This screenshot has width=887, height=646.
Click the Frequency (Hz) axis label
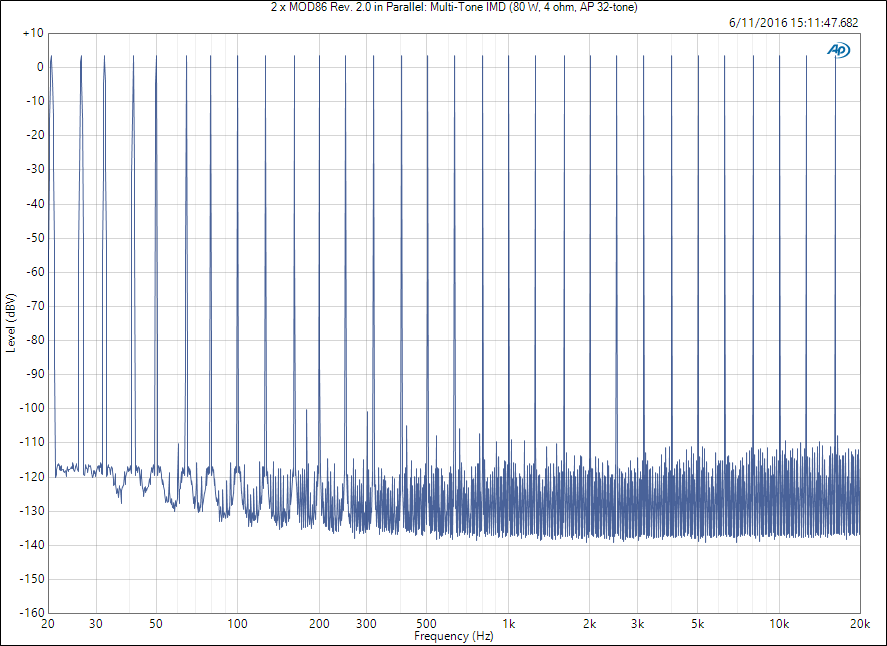454,636
